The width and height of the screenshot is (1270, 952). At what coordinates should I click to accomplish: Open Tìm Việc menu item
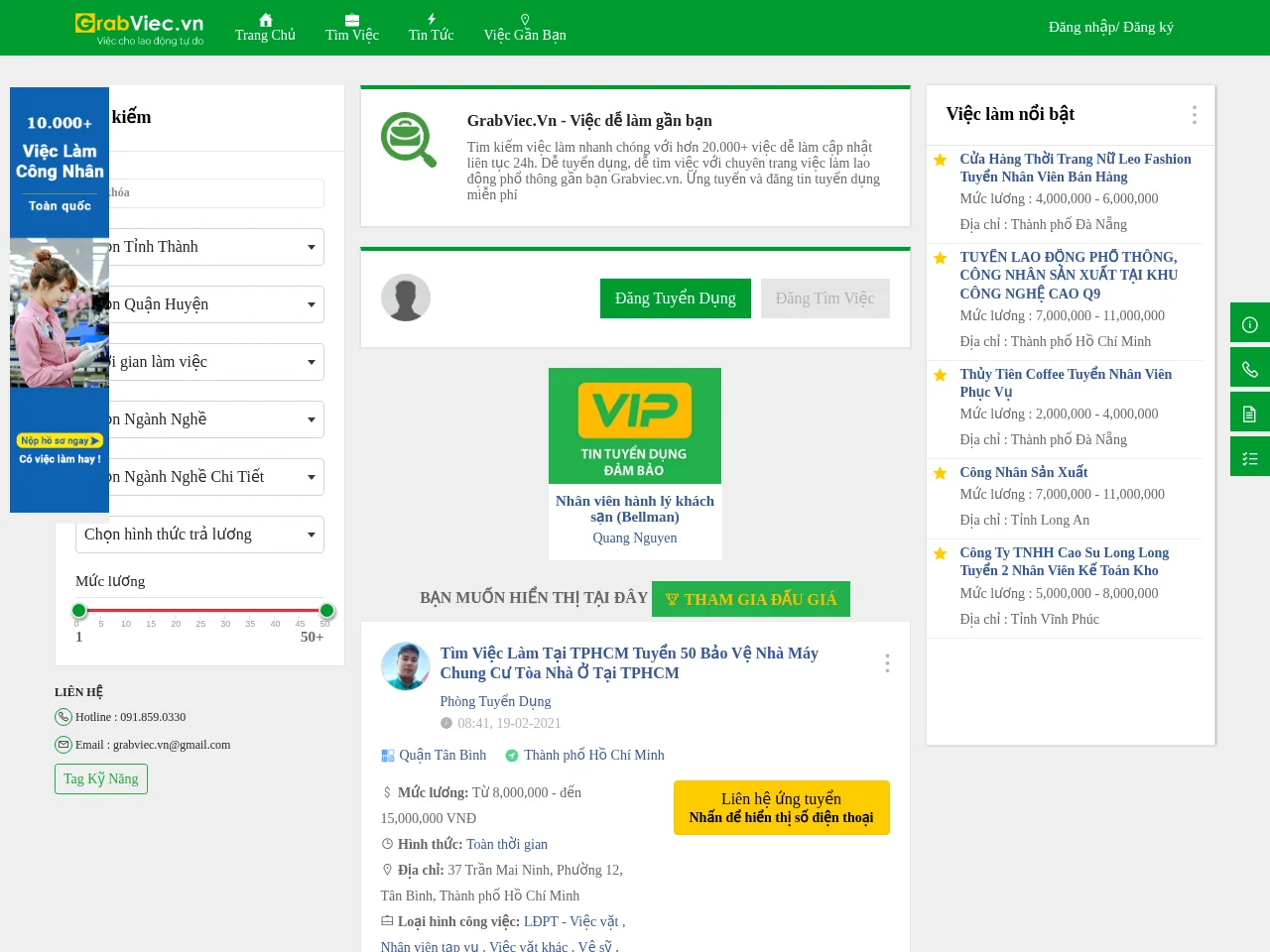click(352, 28)
